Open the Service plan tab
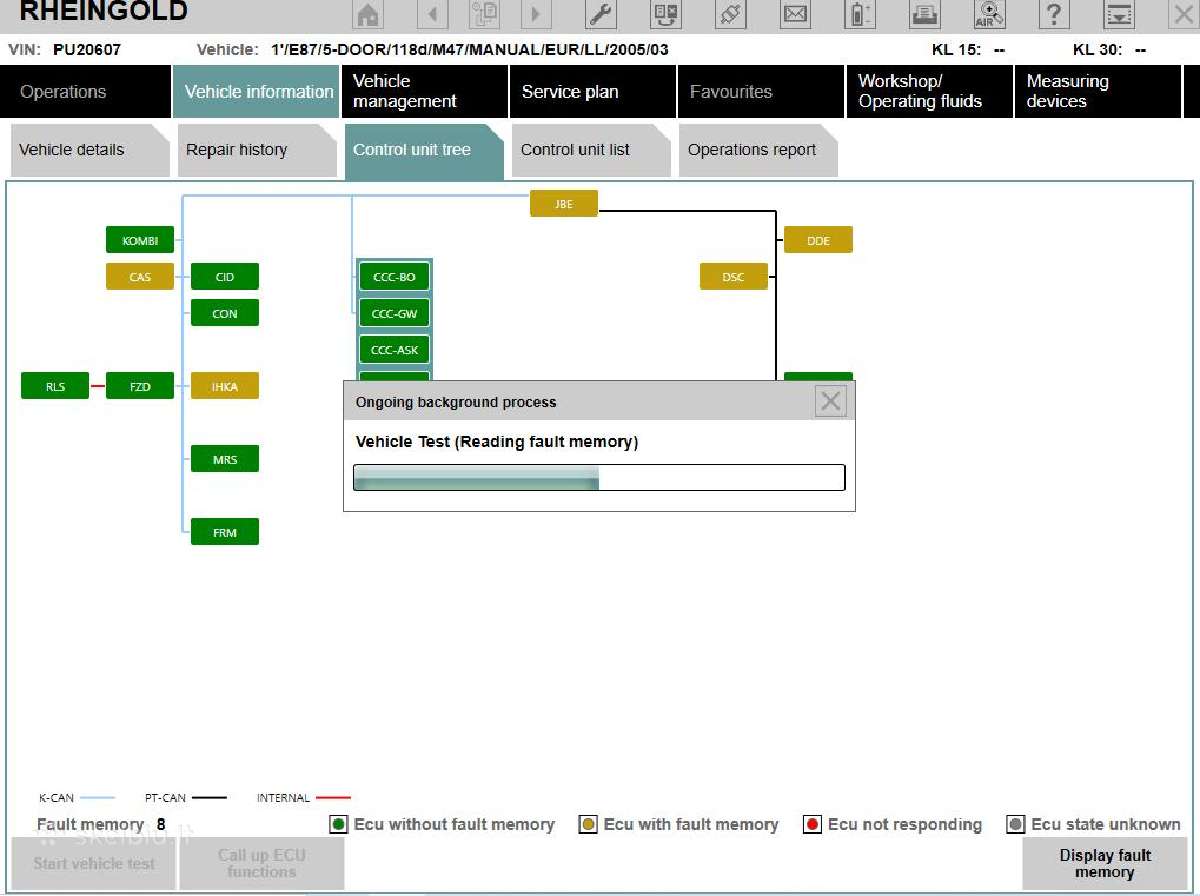This screenshot has height=896, width=1200. click(593, 92)
